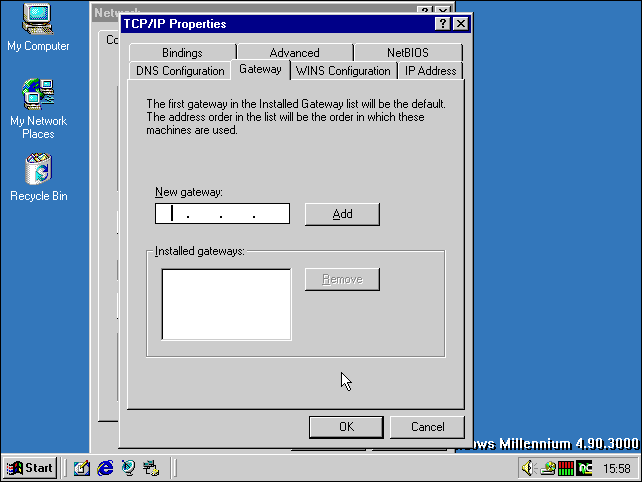Confirm with the OK button

coord(346,427)
